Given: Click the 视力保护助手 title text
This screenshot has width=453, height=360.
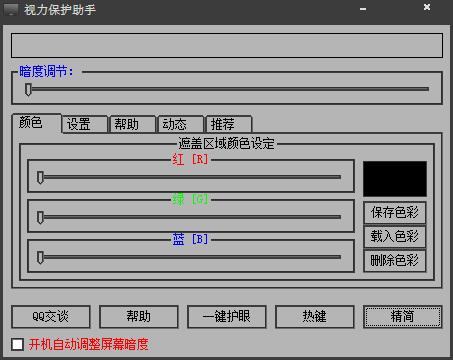Looking at the screenshot, I should (x=60, y=10).
